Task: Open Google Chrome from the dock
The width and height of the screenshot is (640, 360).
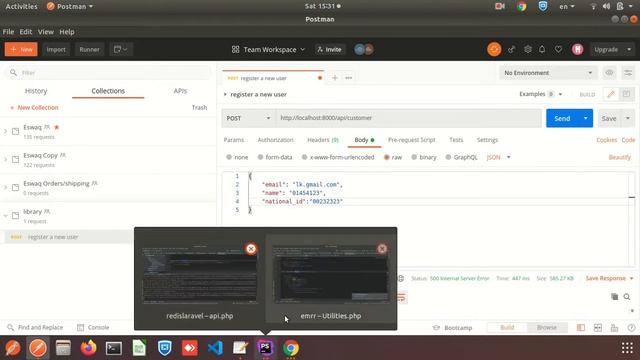Action: pos(291,348)
